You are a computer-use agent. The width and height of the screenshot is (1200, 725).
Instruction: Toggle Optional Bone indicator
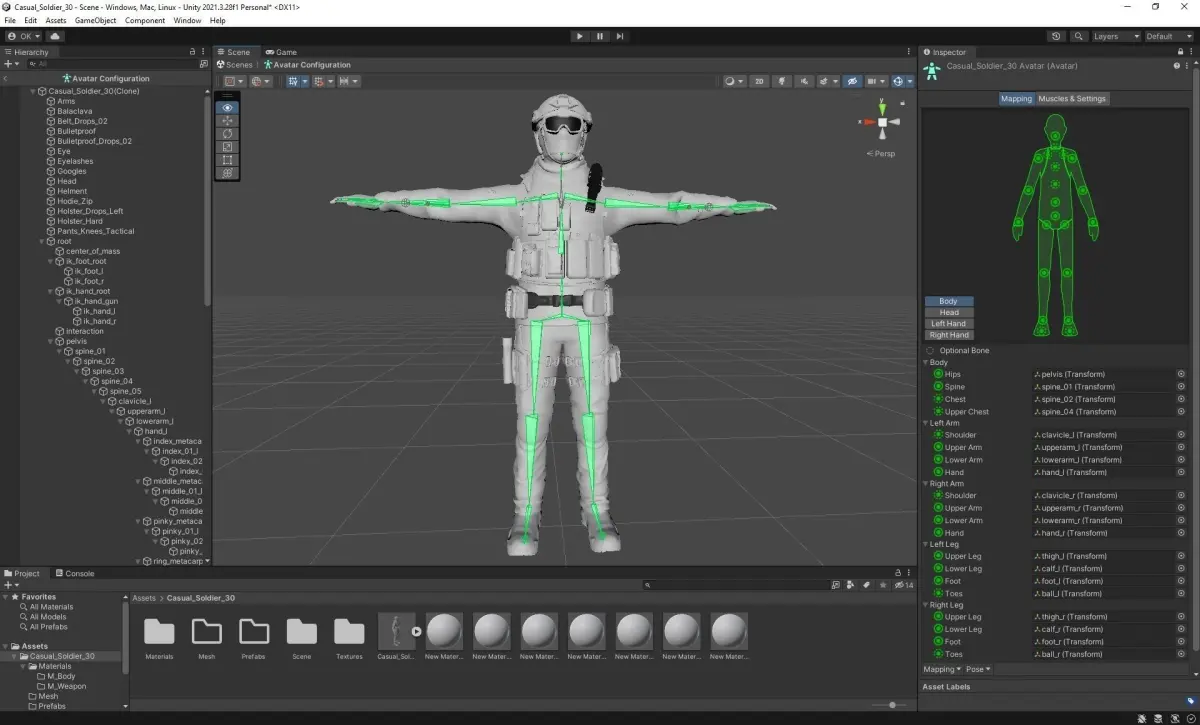(x=931, y=351)
